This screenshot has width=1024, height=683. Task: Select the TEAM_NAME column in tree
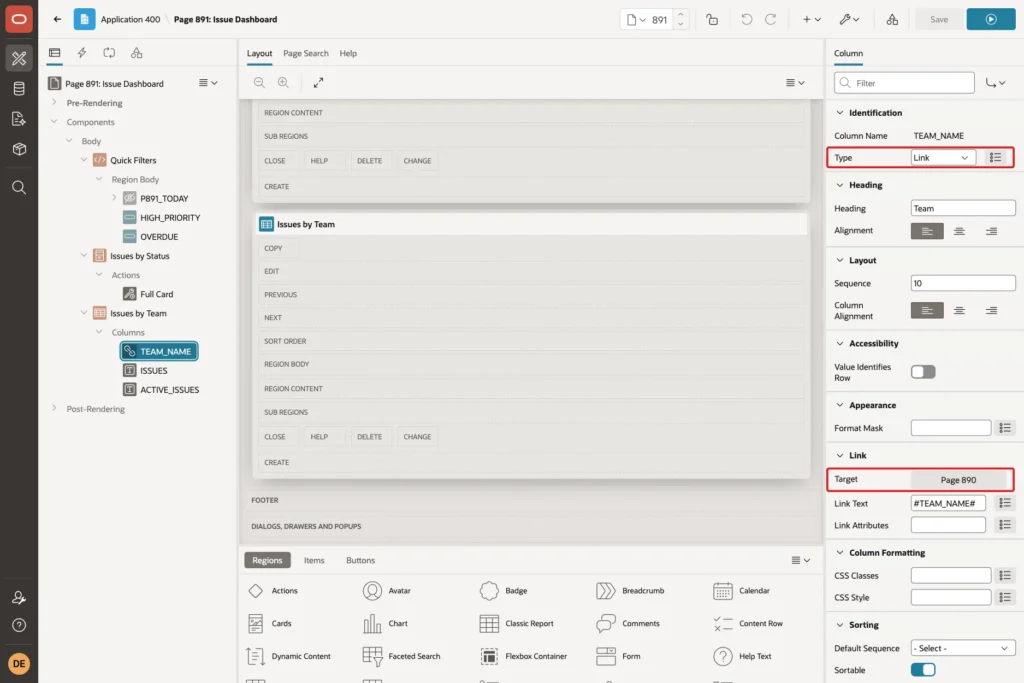click(159, 351)
